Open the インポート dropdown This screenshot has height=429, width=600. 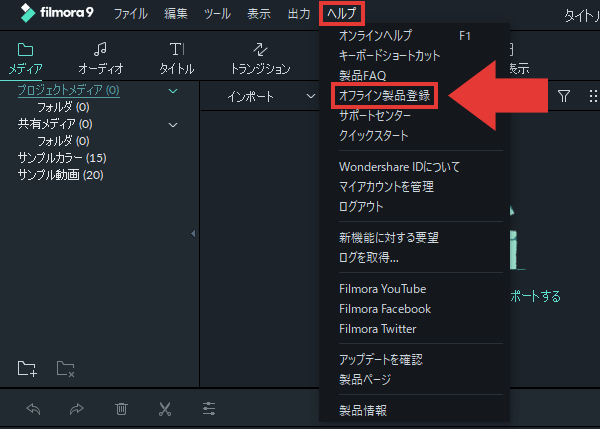pyautogui.click(x=271, y=96)
